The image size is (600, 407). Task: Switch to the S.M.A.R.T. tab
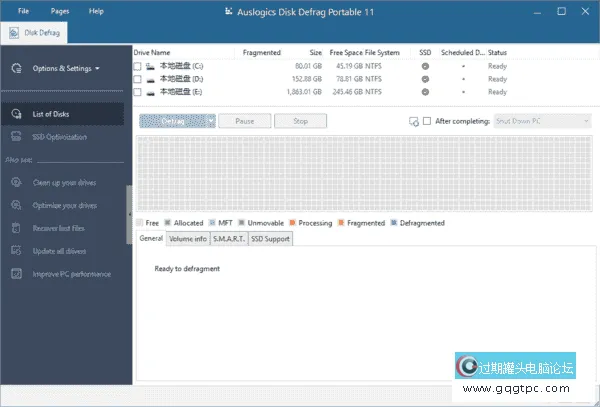tap(228, 239)
